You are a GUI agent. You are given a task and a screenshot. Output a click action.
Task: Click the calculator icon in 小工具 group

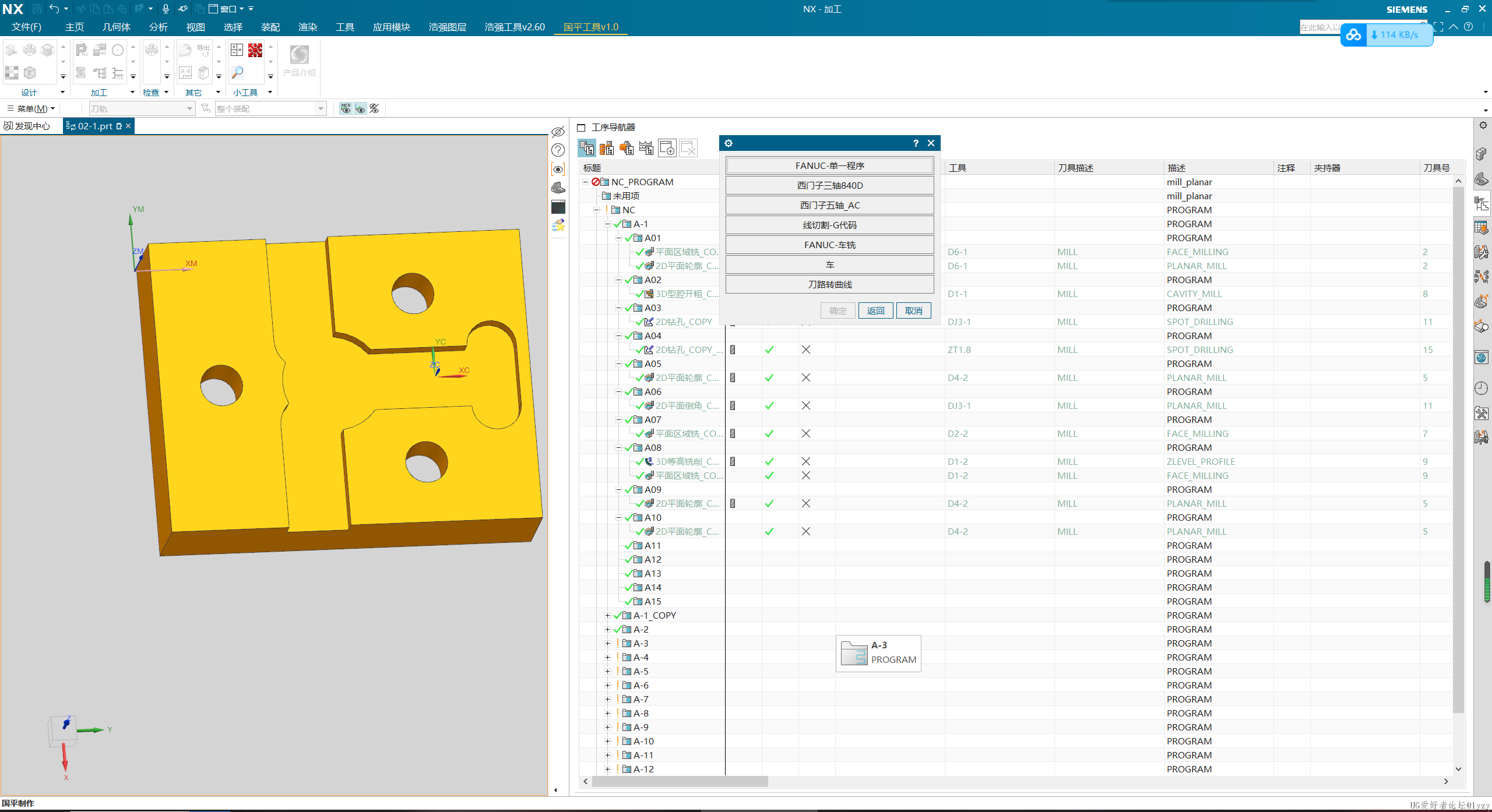[x=237, y=51]
